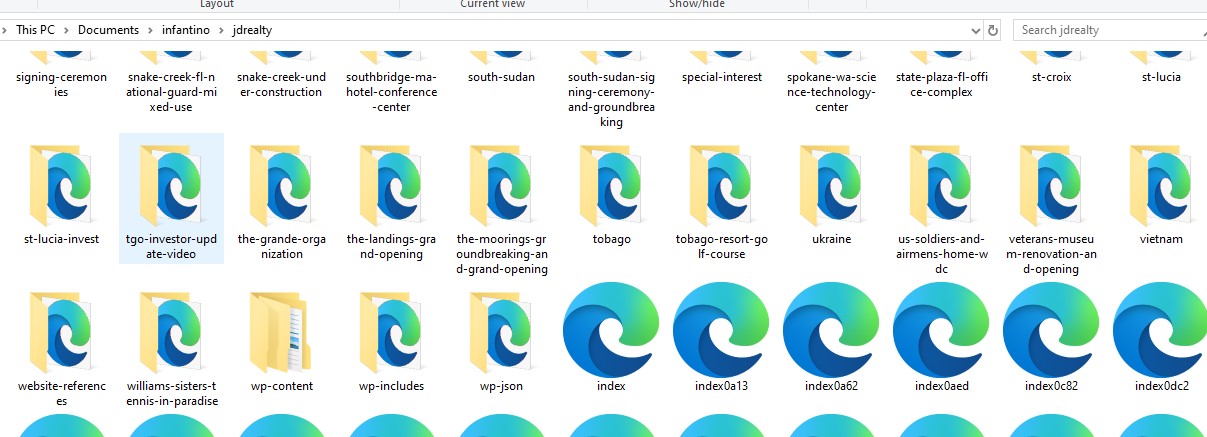Select south-sudan-signing-ceremony-and-groundbreaking label
The image size is (1207, 437).
click(x=611, y=99)
